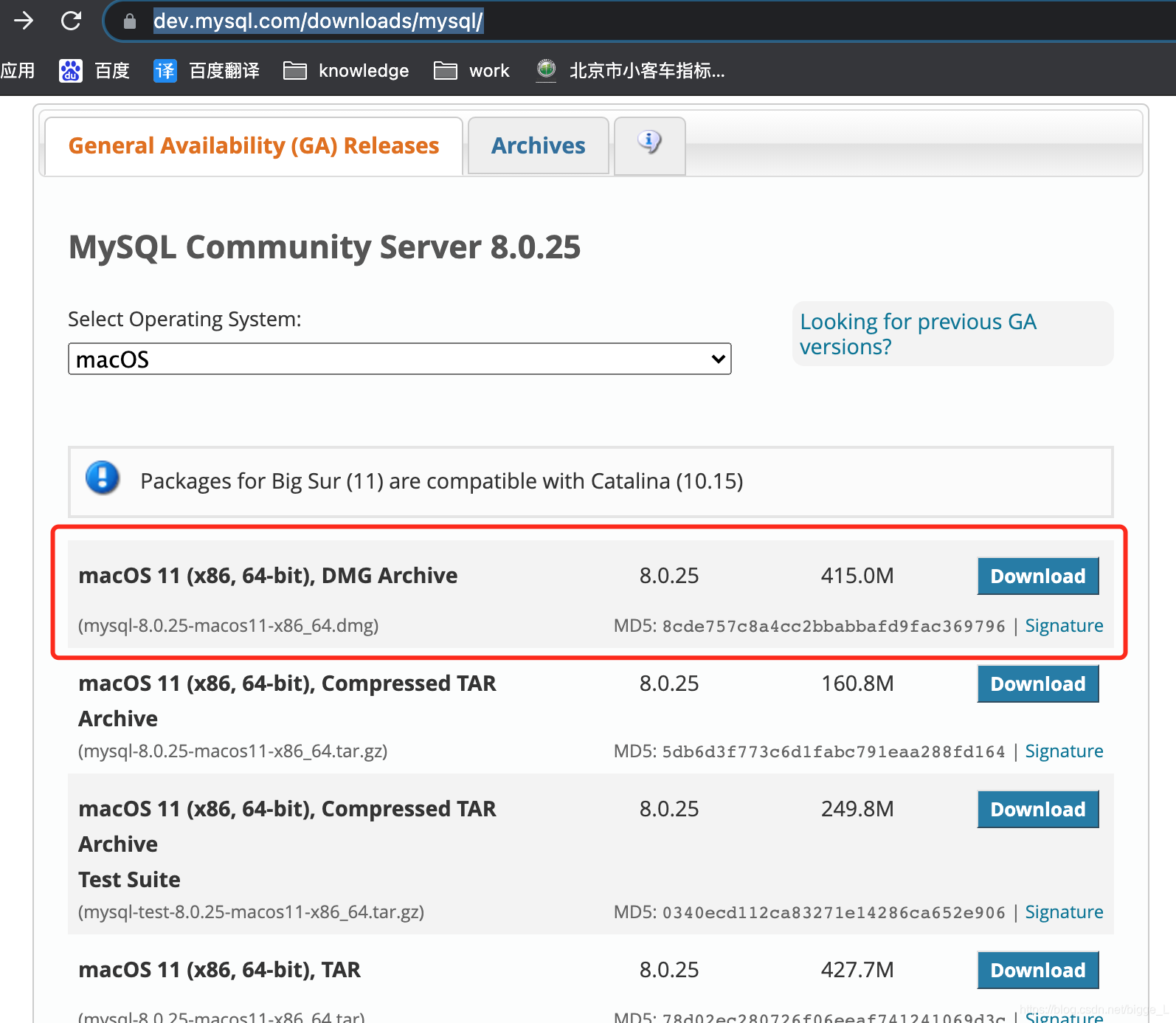1176x1023 pixels.
Task: Switch to General Availability (GA) Releases tab
Action: pos(254,146)
